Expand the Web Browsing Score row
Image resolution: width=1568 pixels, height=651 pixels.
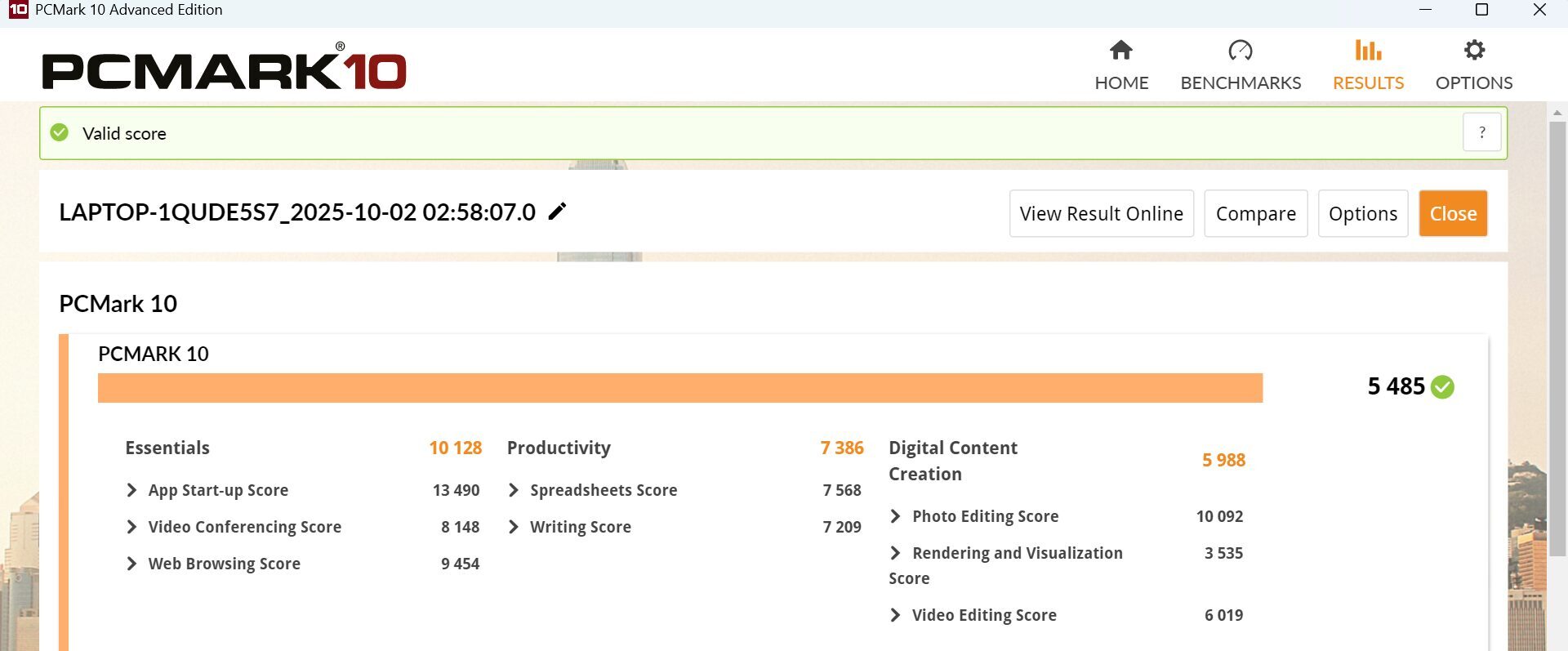click(131, 564)
